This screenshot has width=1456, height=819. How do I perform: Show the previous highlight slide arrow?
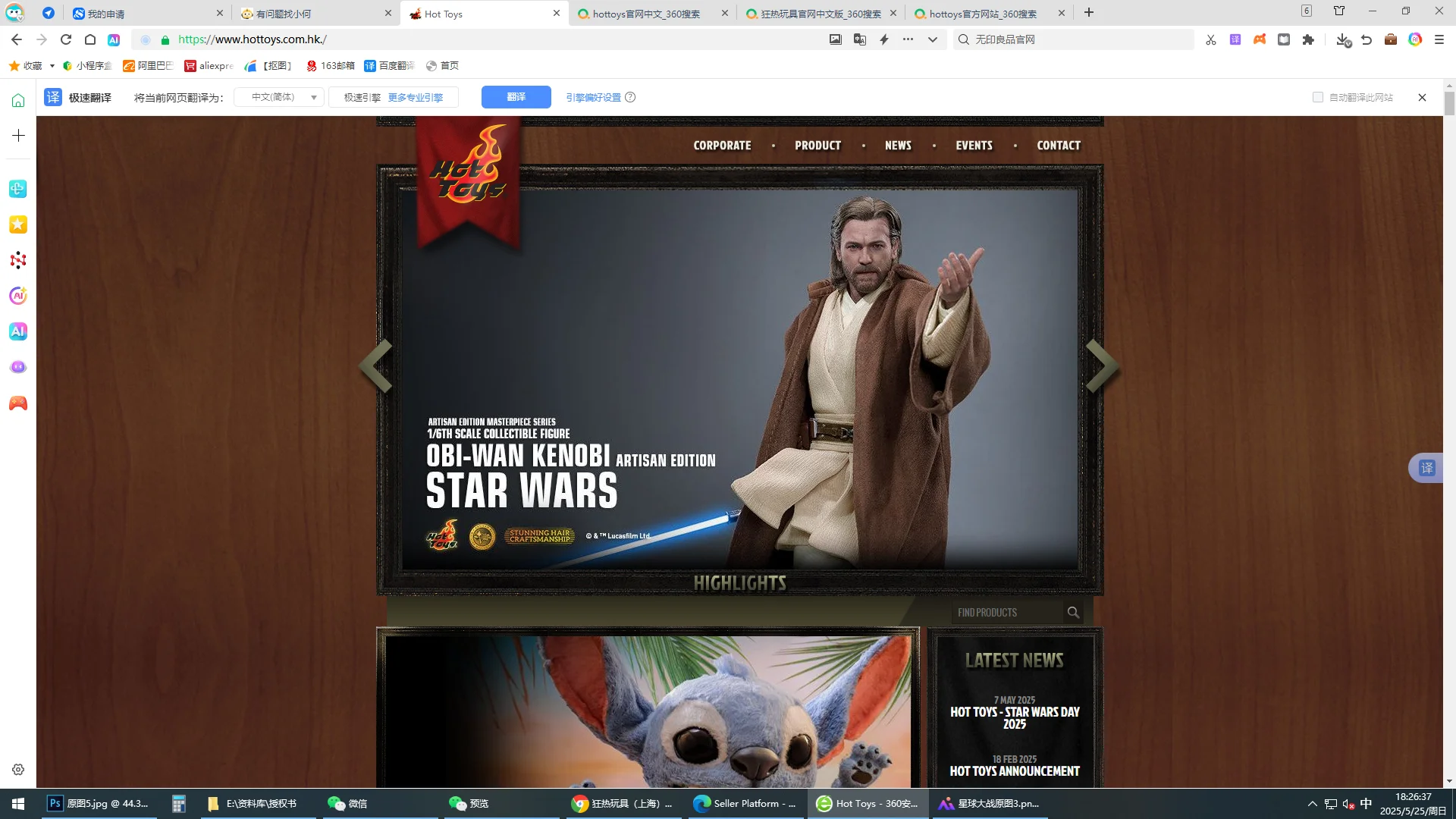tap(376, 366)
